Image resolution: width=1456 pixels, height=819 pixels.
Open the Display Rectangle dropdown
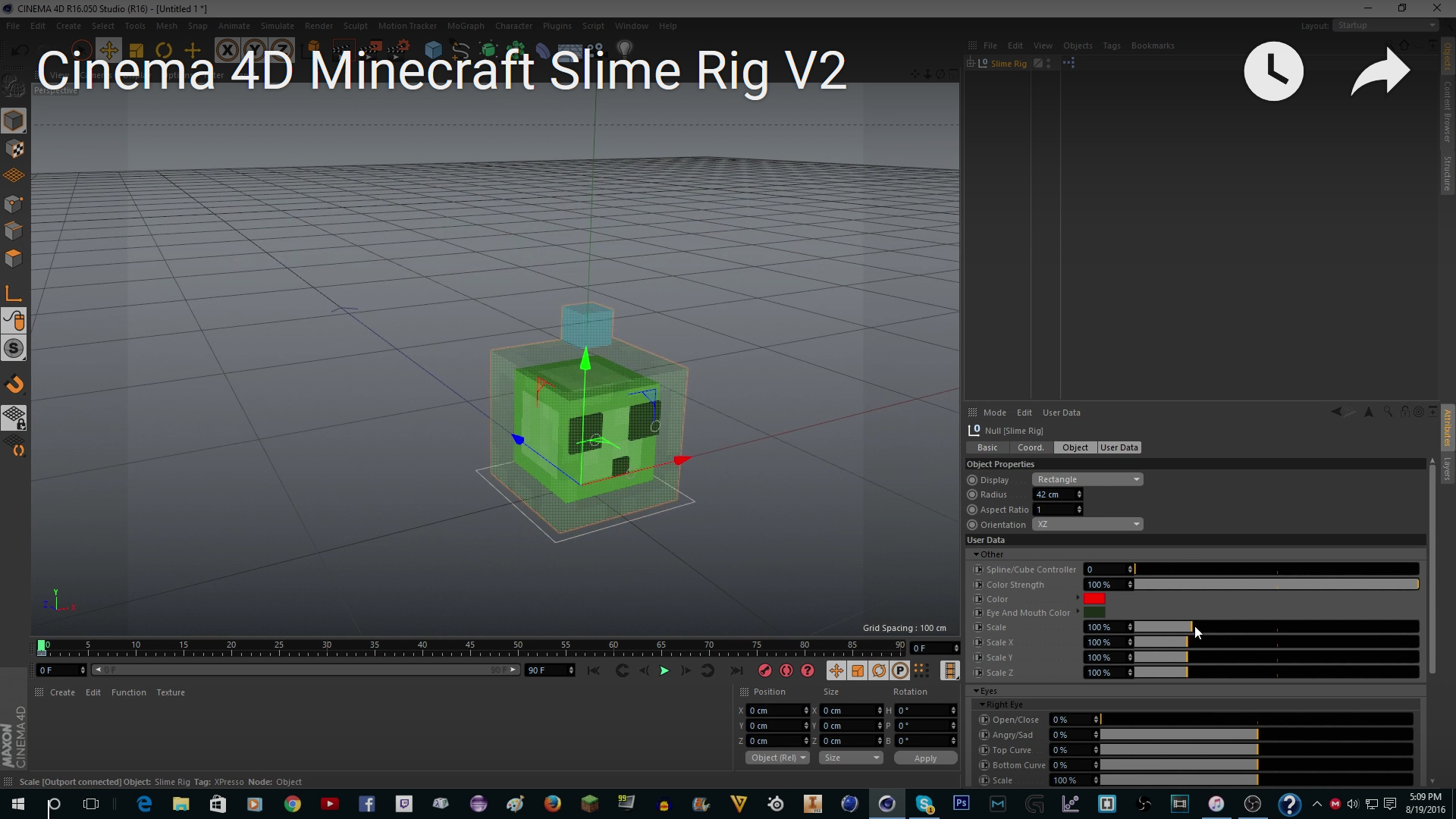[1087, 480]
